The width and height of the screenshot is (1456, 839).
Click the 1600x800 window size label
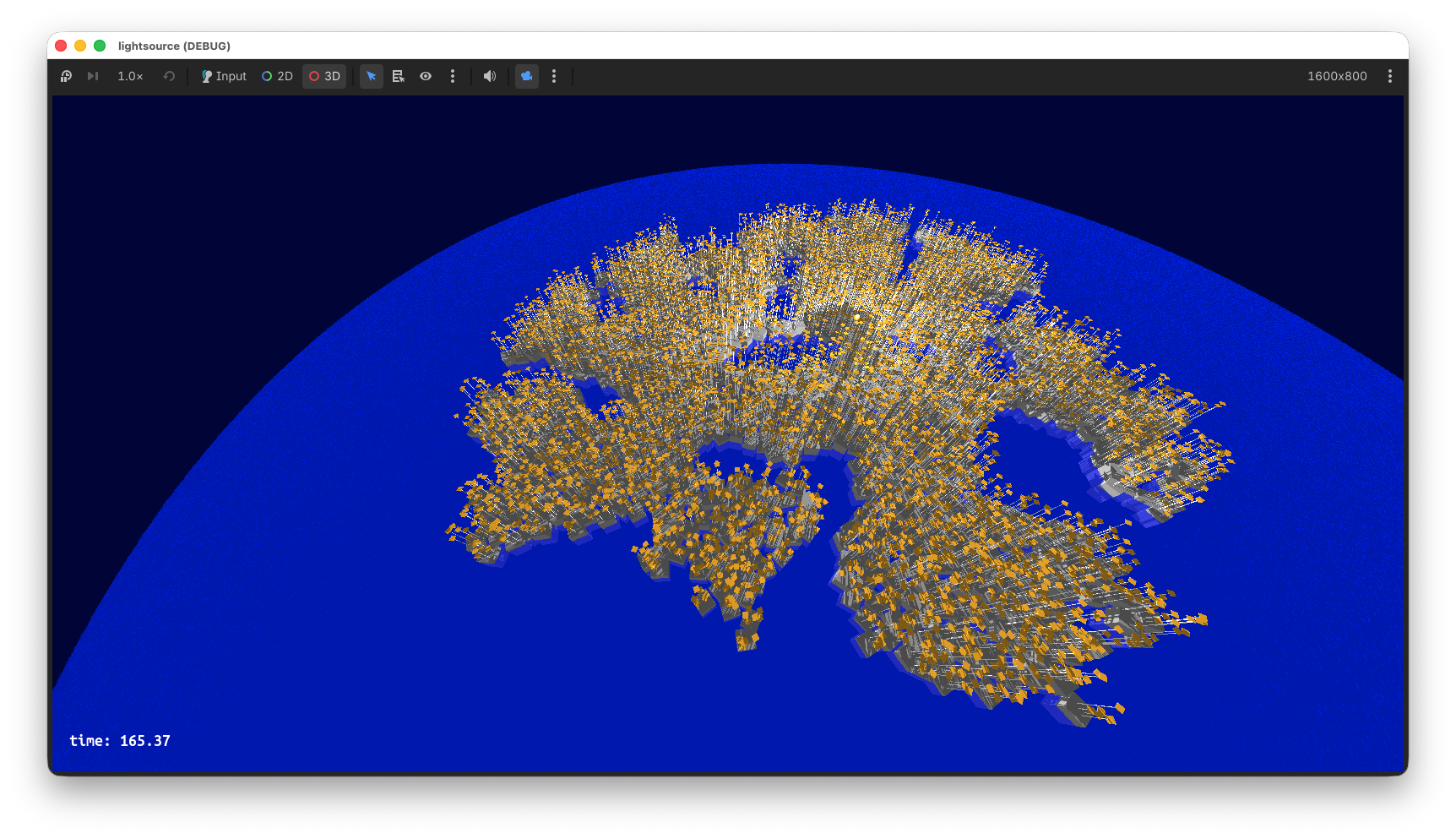click(1337, 76)
